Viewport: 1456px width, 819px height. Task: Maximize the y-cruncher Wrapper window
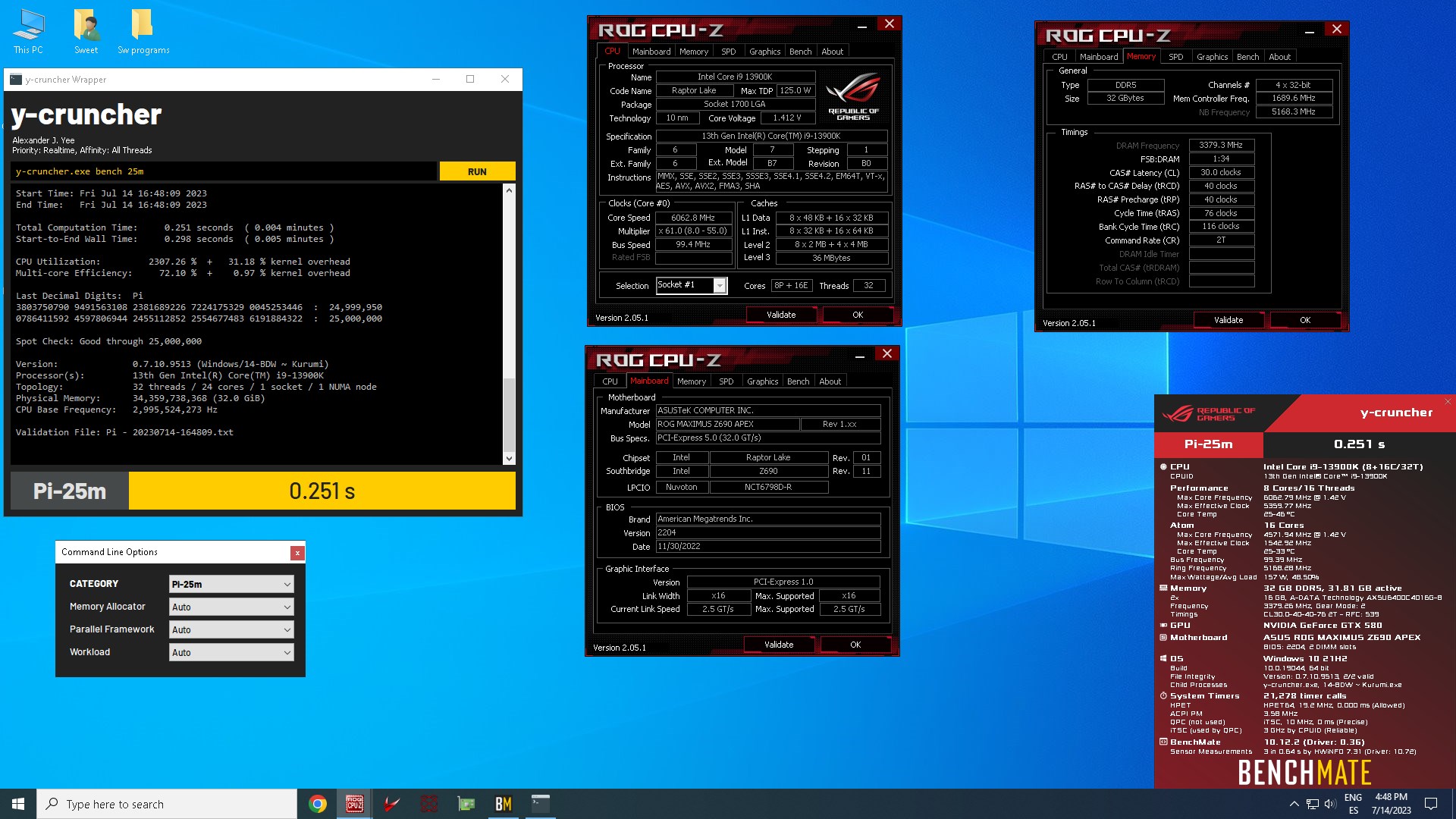[470, 79]
